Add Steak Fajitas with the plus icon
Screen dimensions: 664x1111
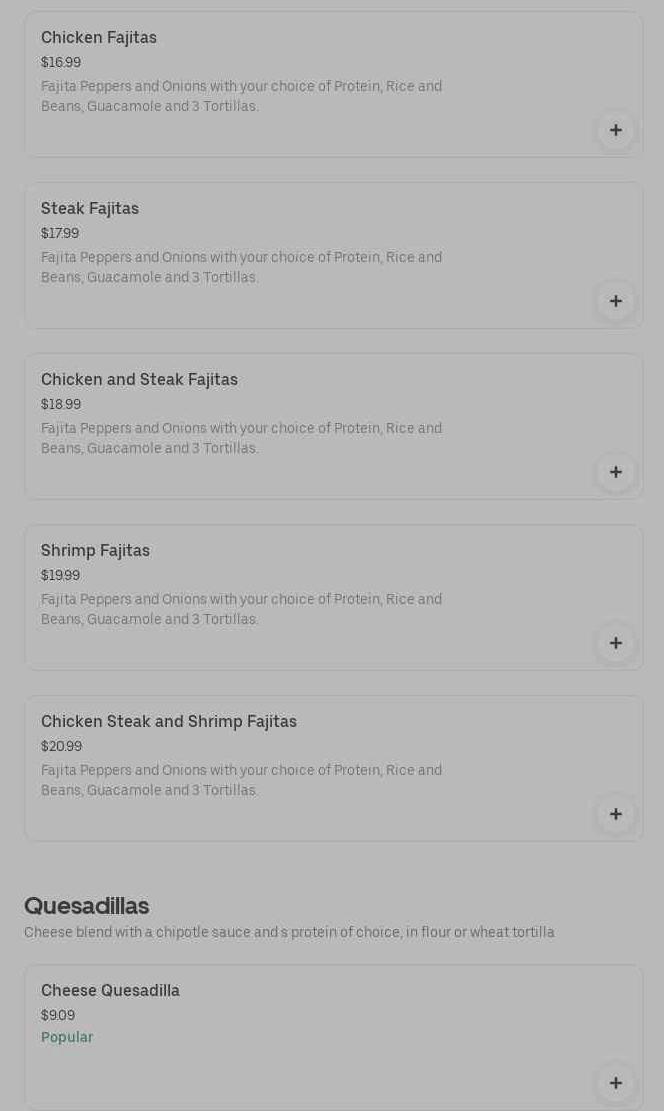(x=615, y=301)
